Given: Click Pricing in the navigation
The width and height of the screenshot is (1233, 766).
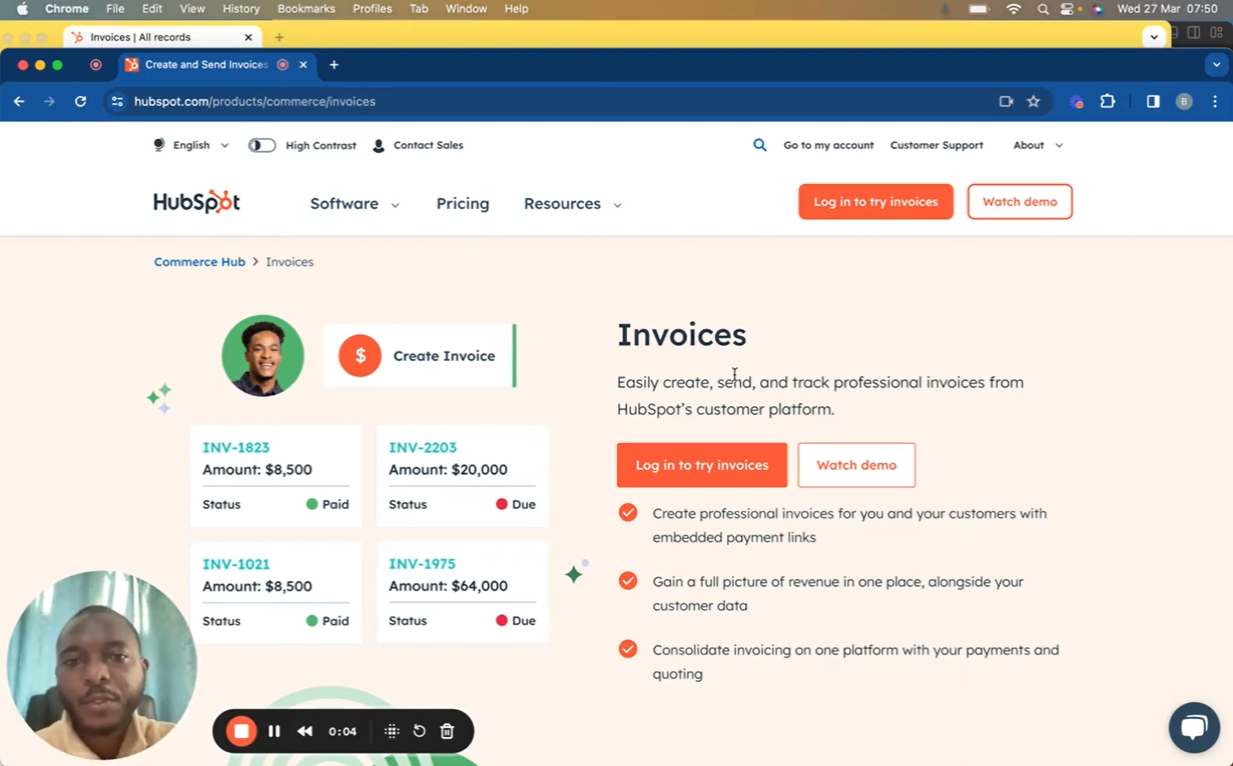Looking at the screenshot, I should click(463, 203).
